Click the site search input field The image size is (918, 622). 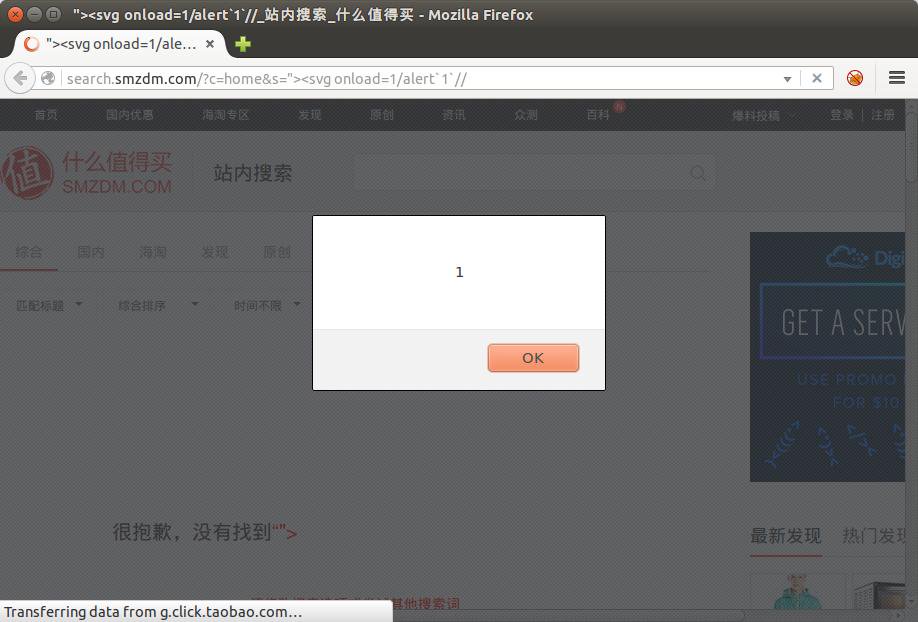[520, 173]
